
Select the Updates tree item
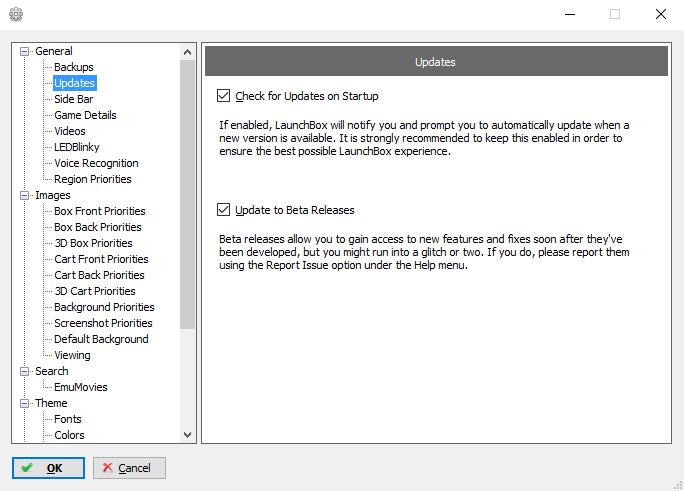click(x=75, y=83)
